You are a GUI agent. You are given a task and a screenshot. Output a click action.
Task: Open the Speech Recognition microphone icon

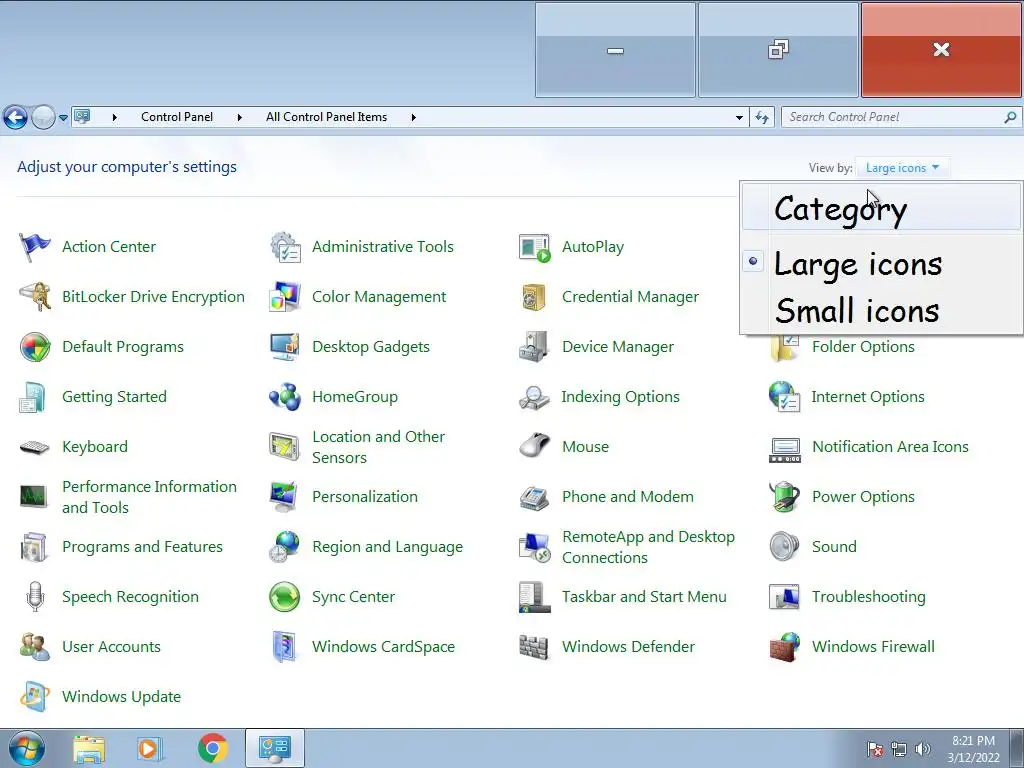pos(35,597)
